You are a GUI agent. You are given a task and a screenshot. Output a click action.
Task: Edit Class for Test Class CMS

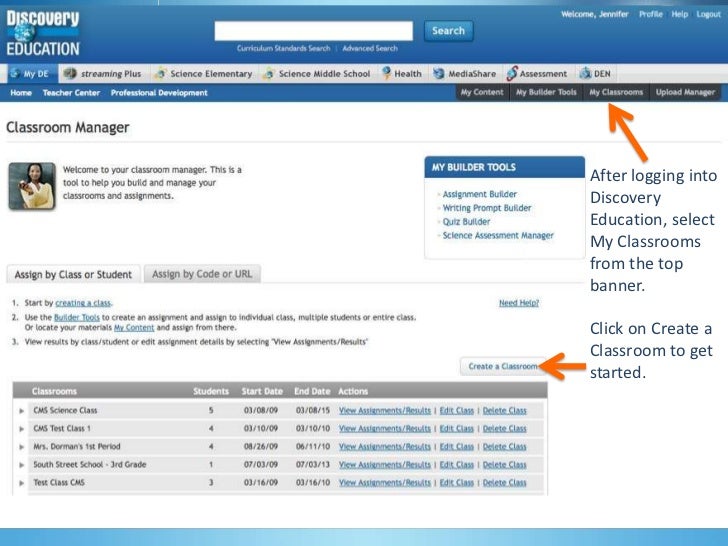(456, 483)
